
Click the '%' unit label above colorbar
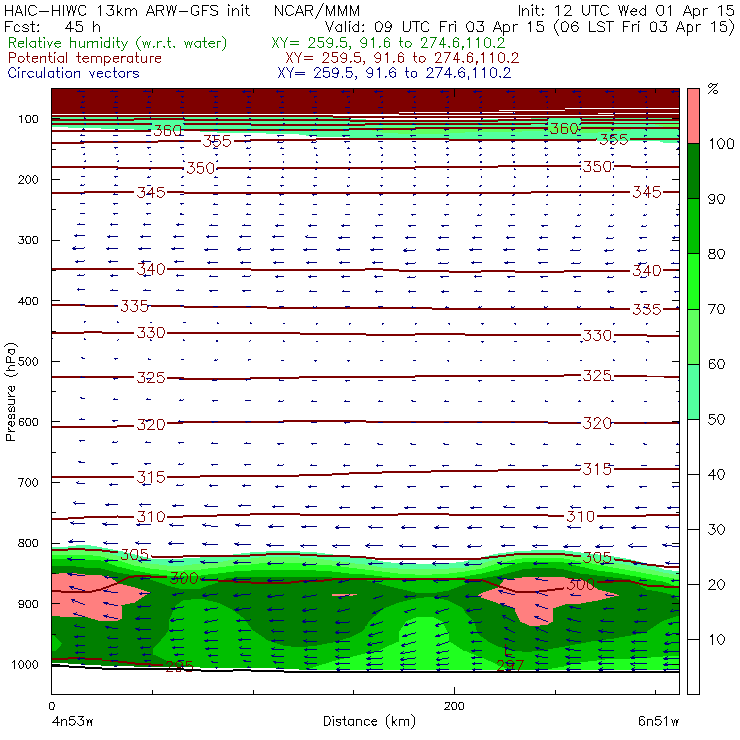713,89
